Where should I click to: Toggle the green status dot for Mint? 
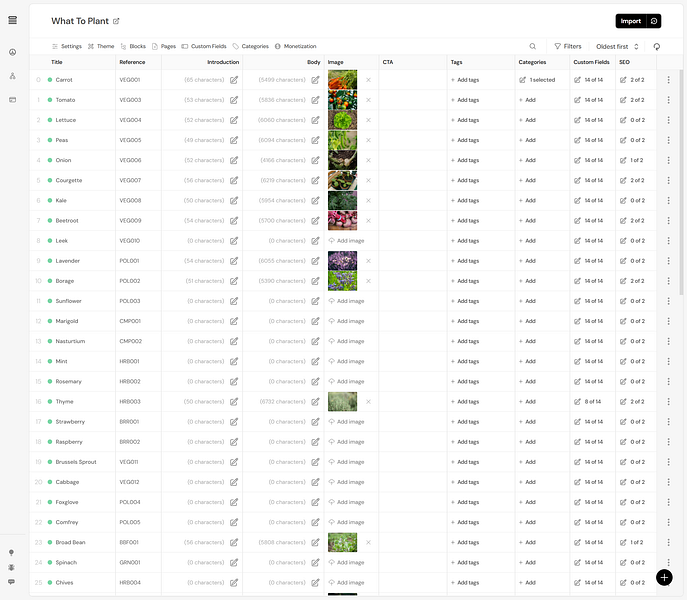click(50, 361)
